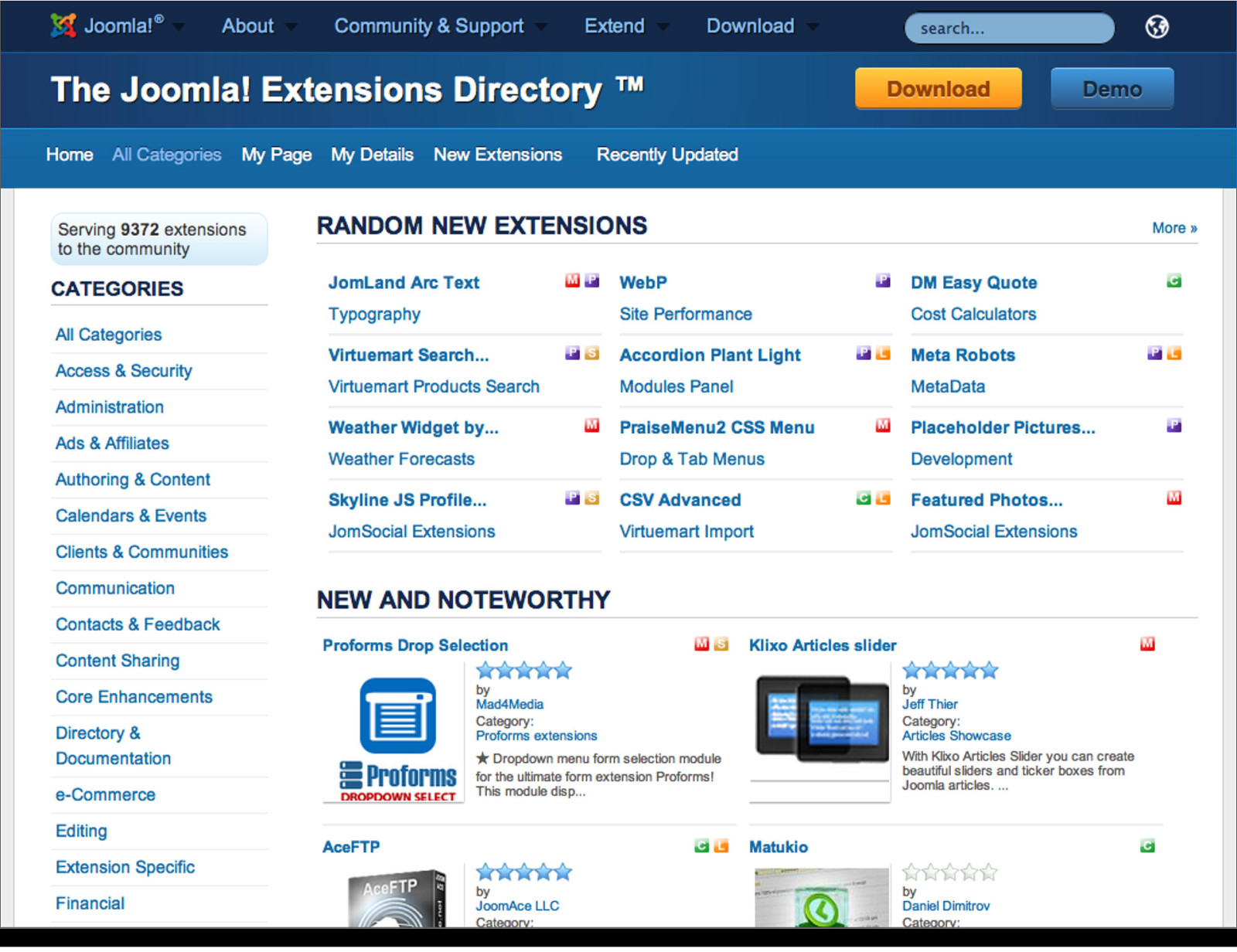The image size is (1237, 952).
Task: Click the globe icon beside search
Action: click(x=1157, y=27)
